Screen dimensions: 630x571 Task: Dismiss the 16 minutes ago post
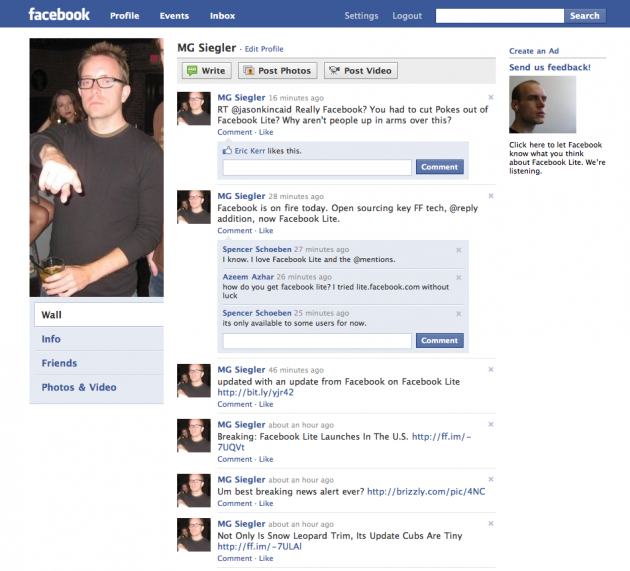(x=491, y=97)
